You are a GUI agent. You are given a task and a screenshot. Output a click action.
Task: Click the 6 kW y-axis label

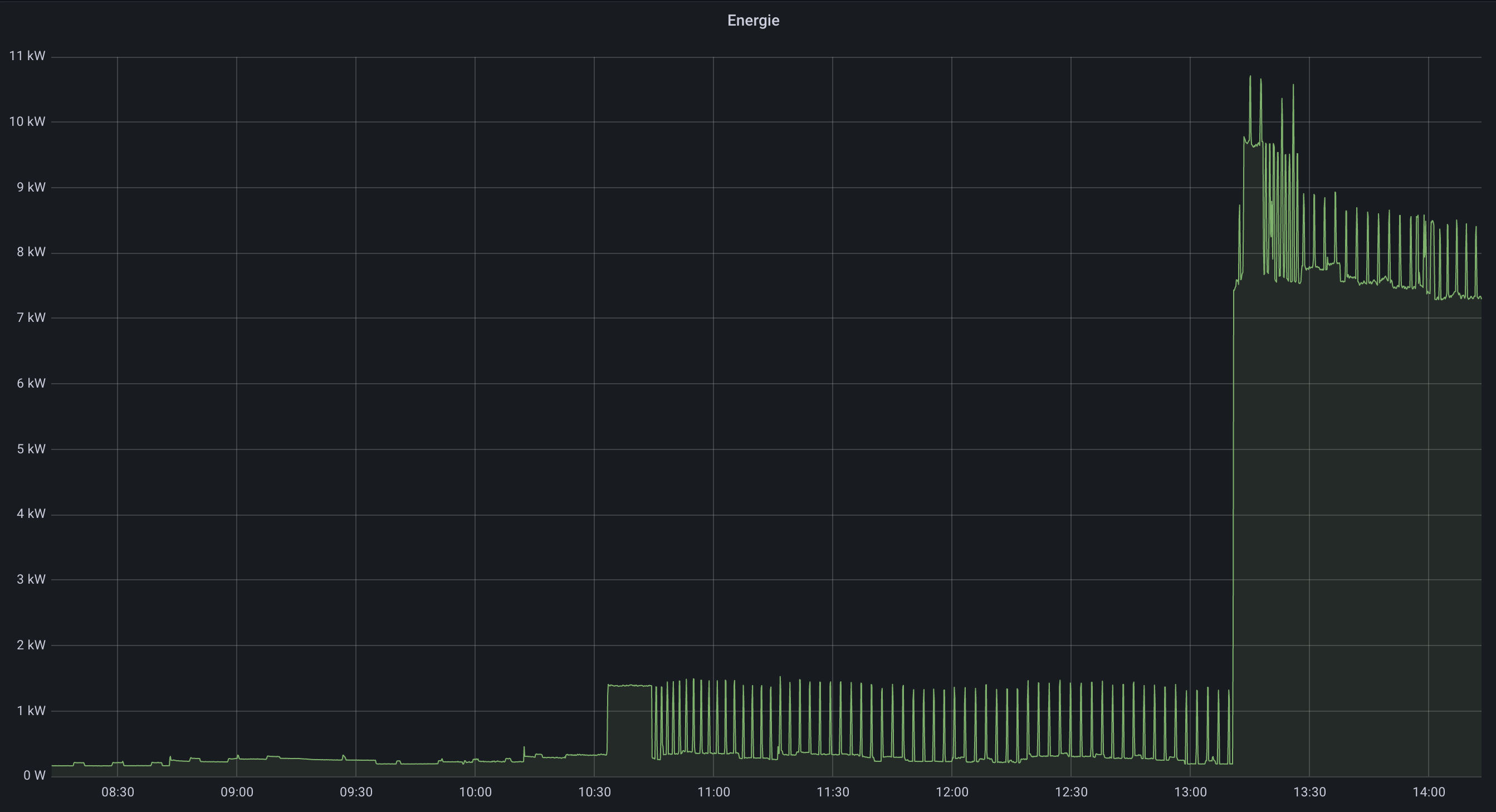click(31, 383)
